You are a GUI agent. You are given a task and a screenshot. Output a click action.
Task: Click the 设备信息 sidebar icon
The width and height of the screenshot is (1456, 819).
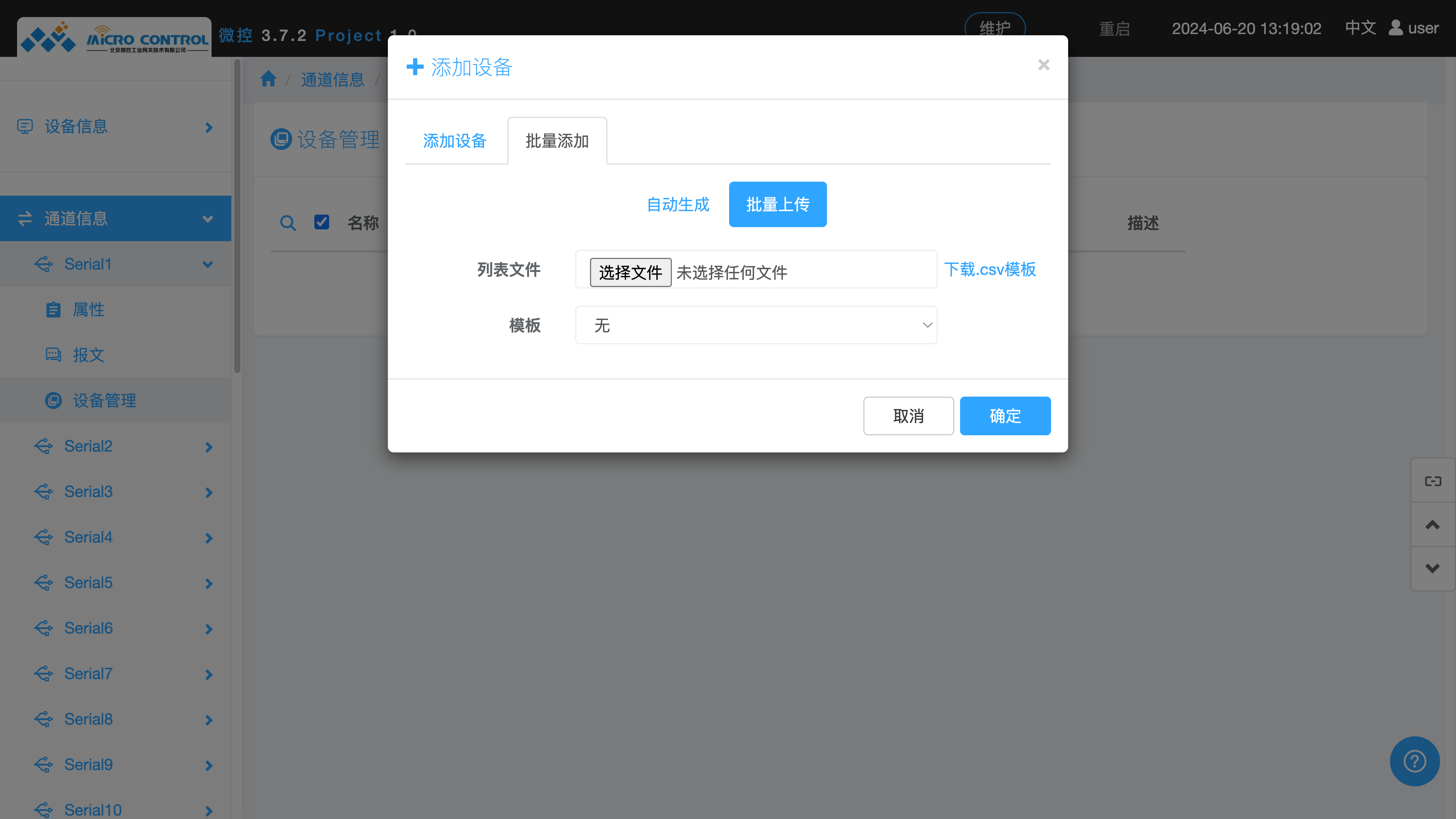(x=25, y=127)
